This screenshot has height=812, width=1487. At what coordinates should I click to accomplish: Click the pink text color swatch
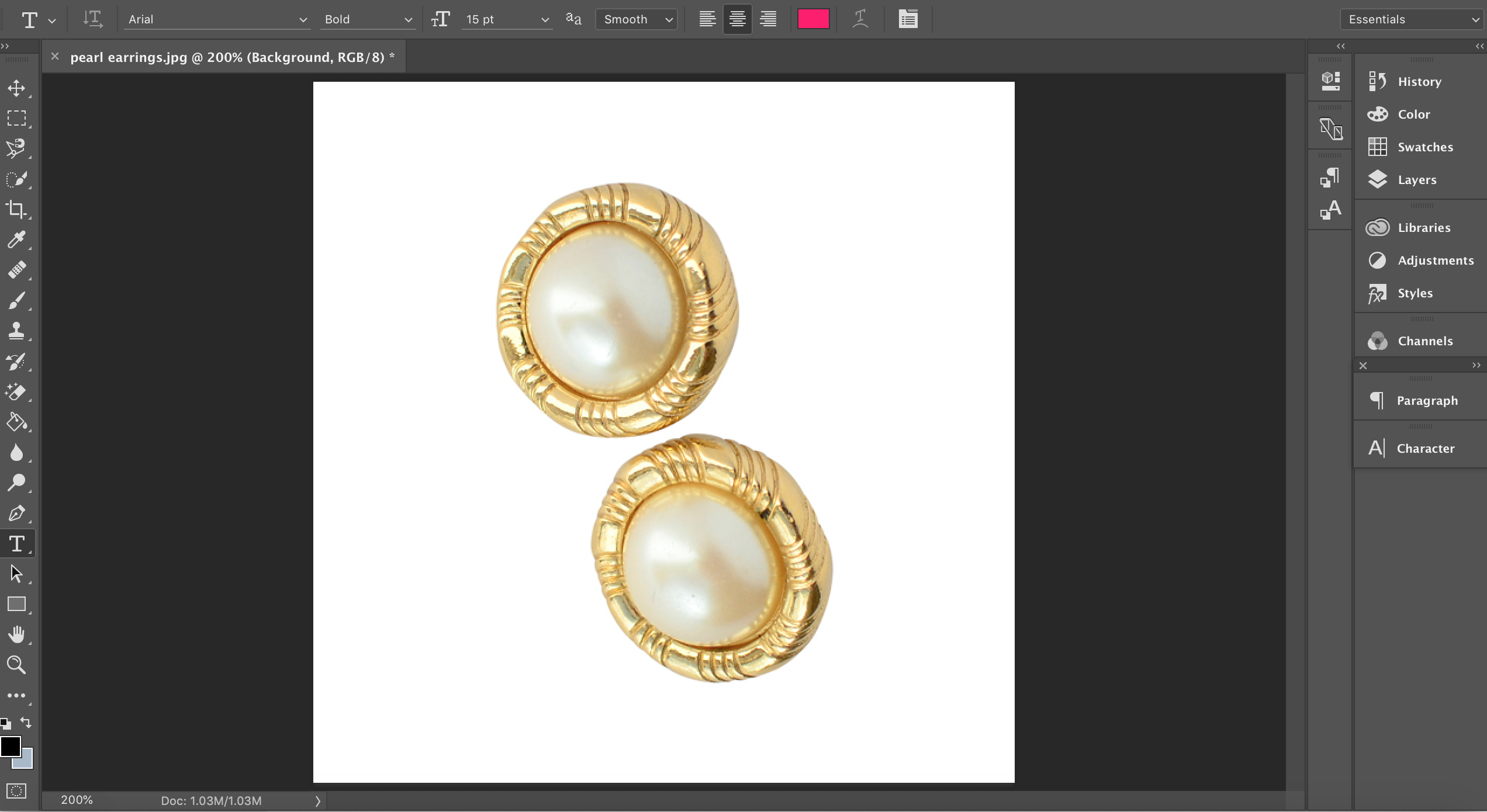coord(813,19)
